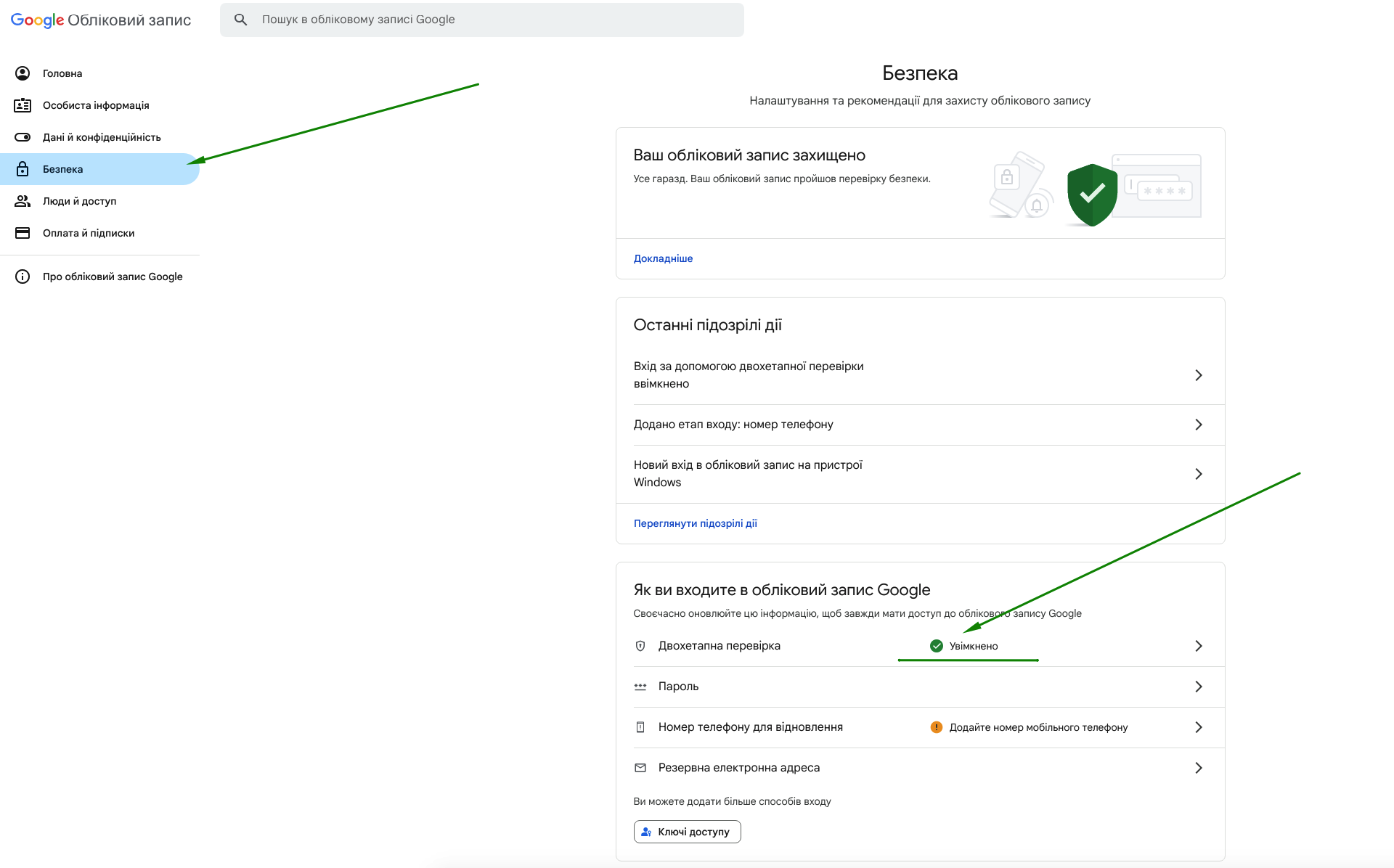Click the search magnifier icon
The image size is (1394, 868).
241,20
